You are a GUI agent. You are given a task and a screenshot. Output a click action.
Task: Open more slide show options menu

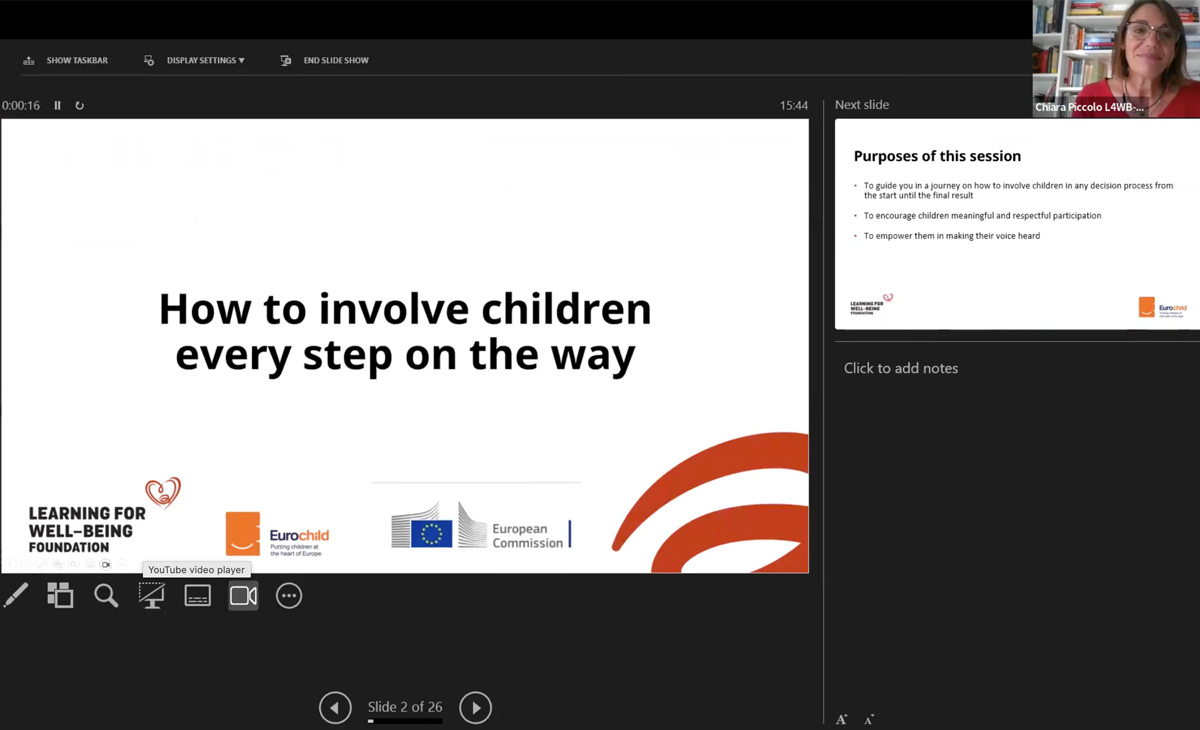click(289, 596)
